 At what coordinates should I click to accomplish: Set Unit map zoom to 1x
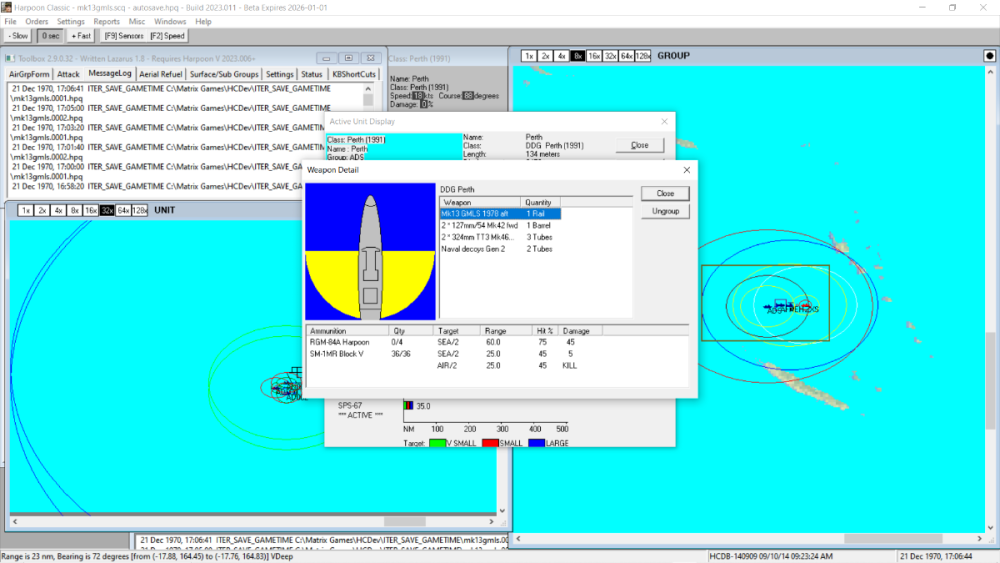coord(26,210)
